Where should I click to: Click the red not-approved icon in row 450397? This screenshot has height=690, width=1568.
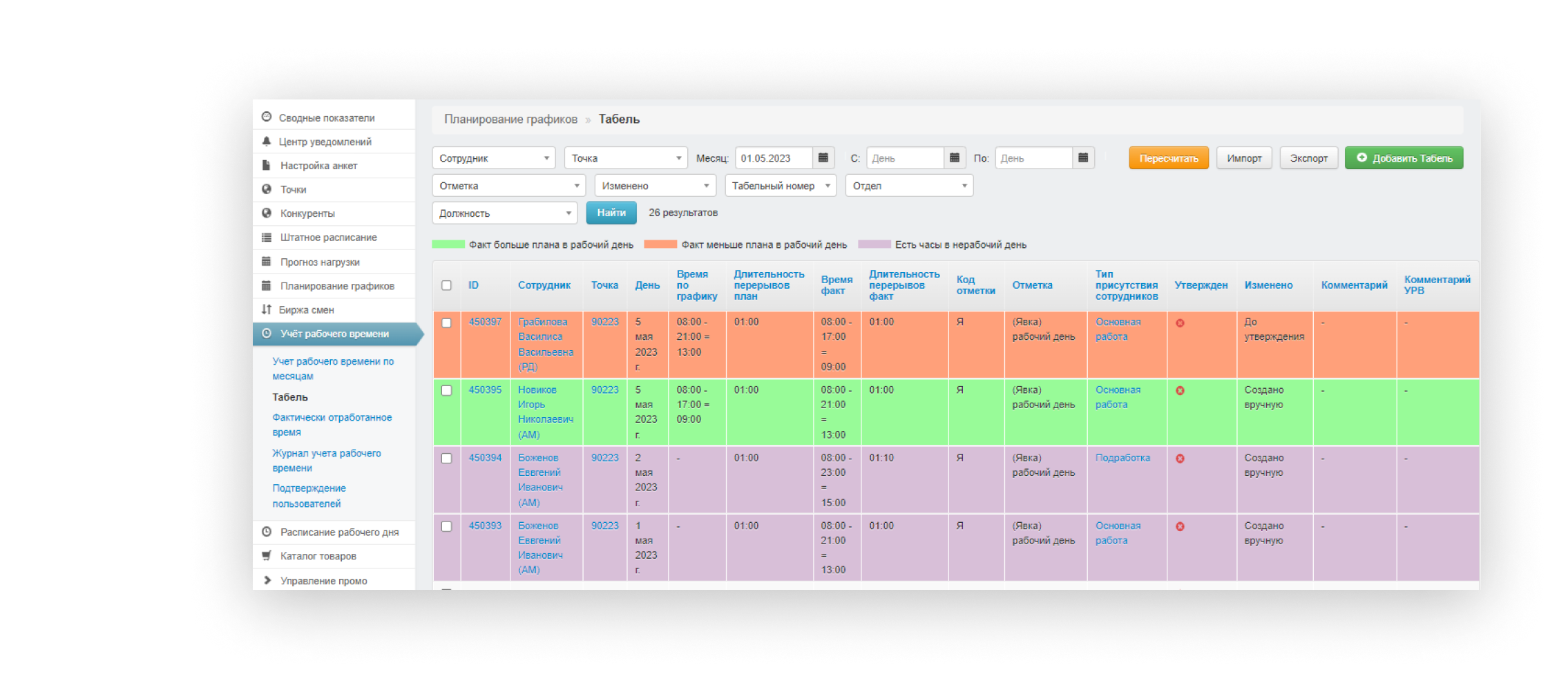tap(1180, 323)
